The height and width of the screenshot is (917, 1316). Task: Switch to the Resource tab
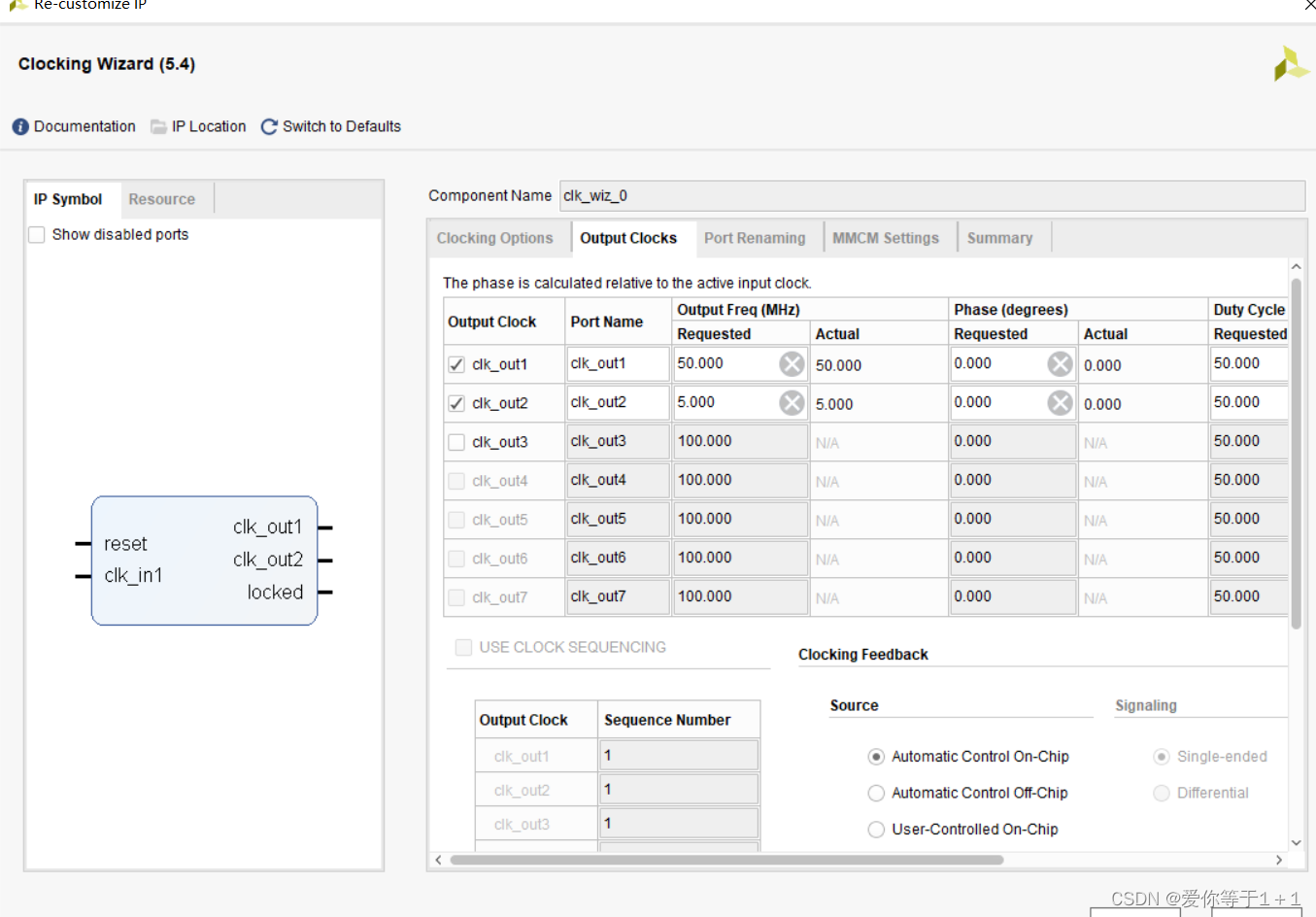click(x=162, y=200)
